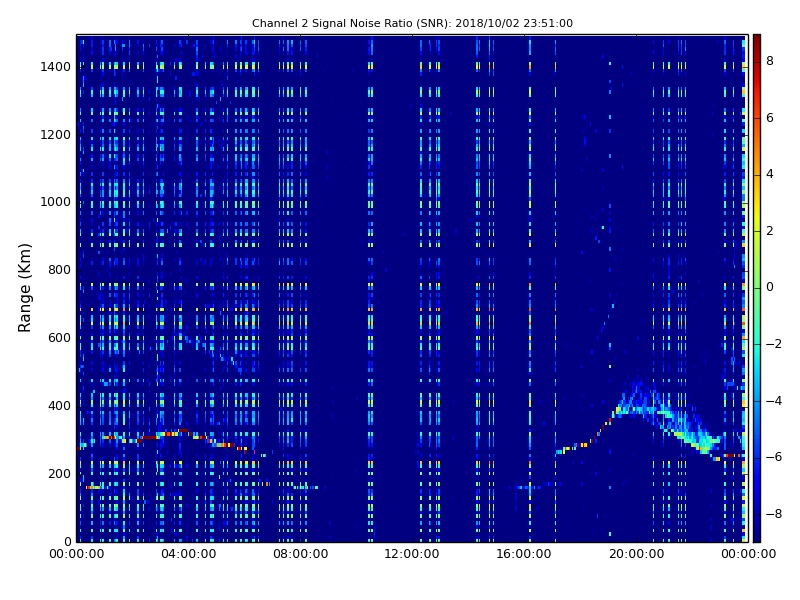The width and height of the screenshot is (800, 600).
Task: Click the colorbar label 4
Action: 770,174
